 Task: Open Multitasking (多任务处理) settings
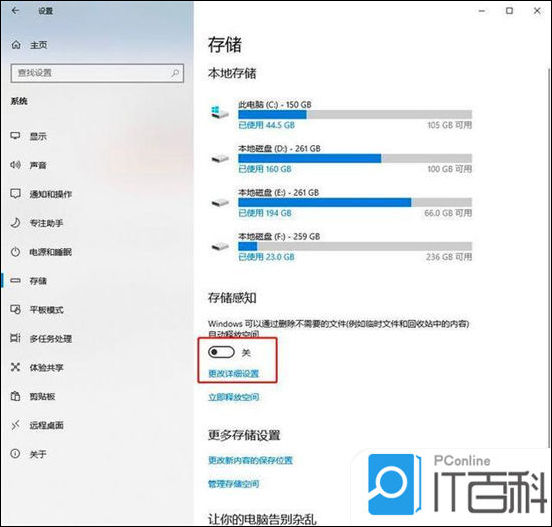point(51,339)
